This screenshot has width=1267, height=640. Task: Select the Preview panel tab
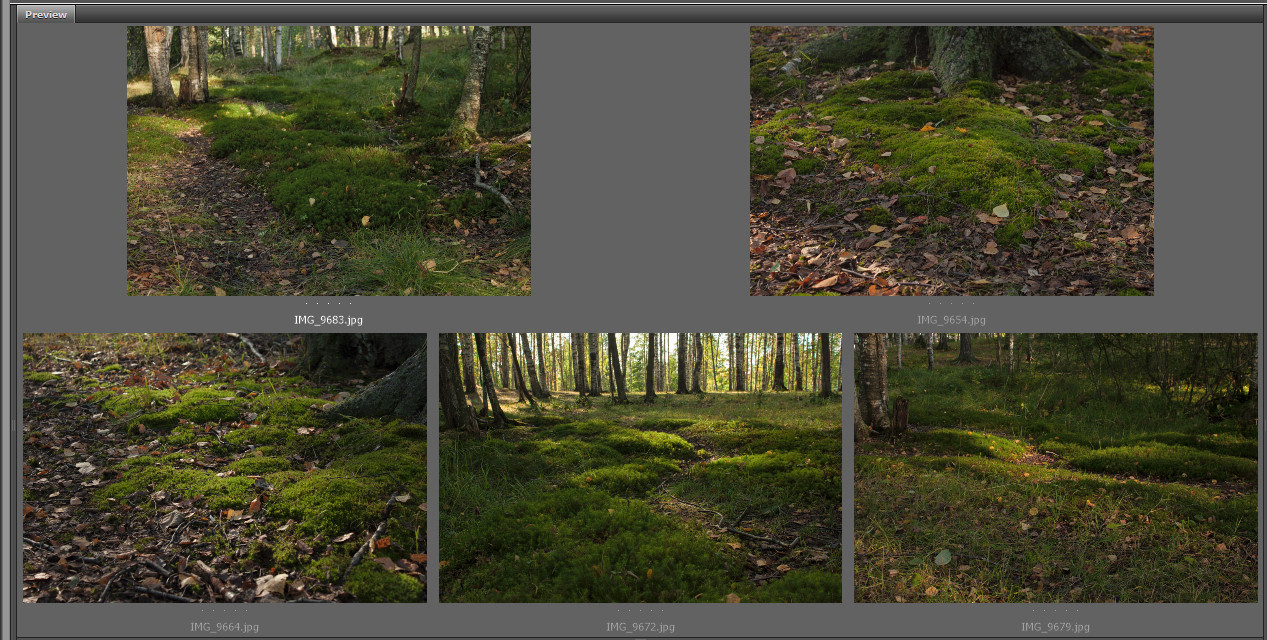pyautogui.click(x=46, y=14)
